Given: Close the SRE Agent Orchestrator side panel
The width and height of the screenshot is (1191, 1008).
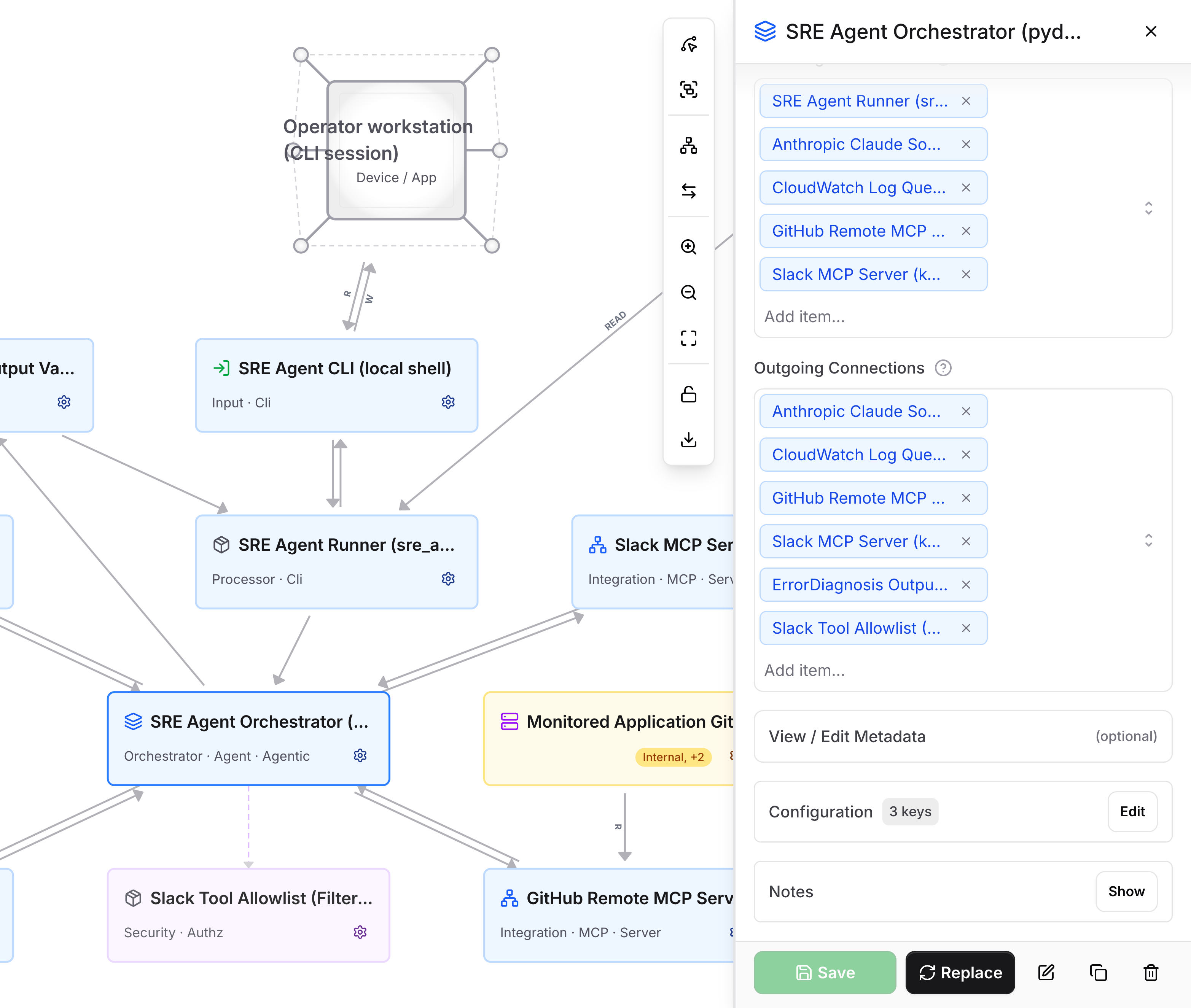Looking at the screenshot, I should pos(1151,32).
